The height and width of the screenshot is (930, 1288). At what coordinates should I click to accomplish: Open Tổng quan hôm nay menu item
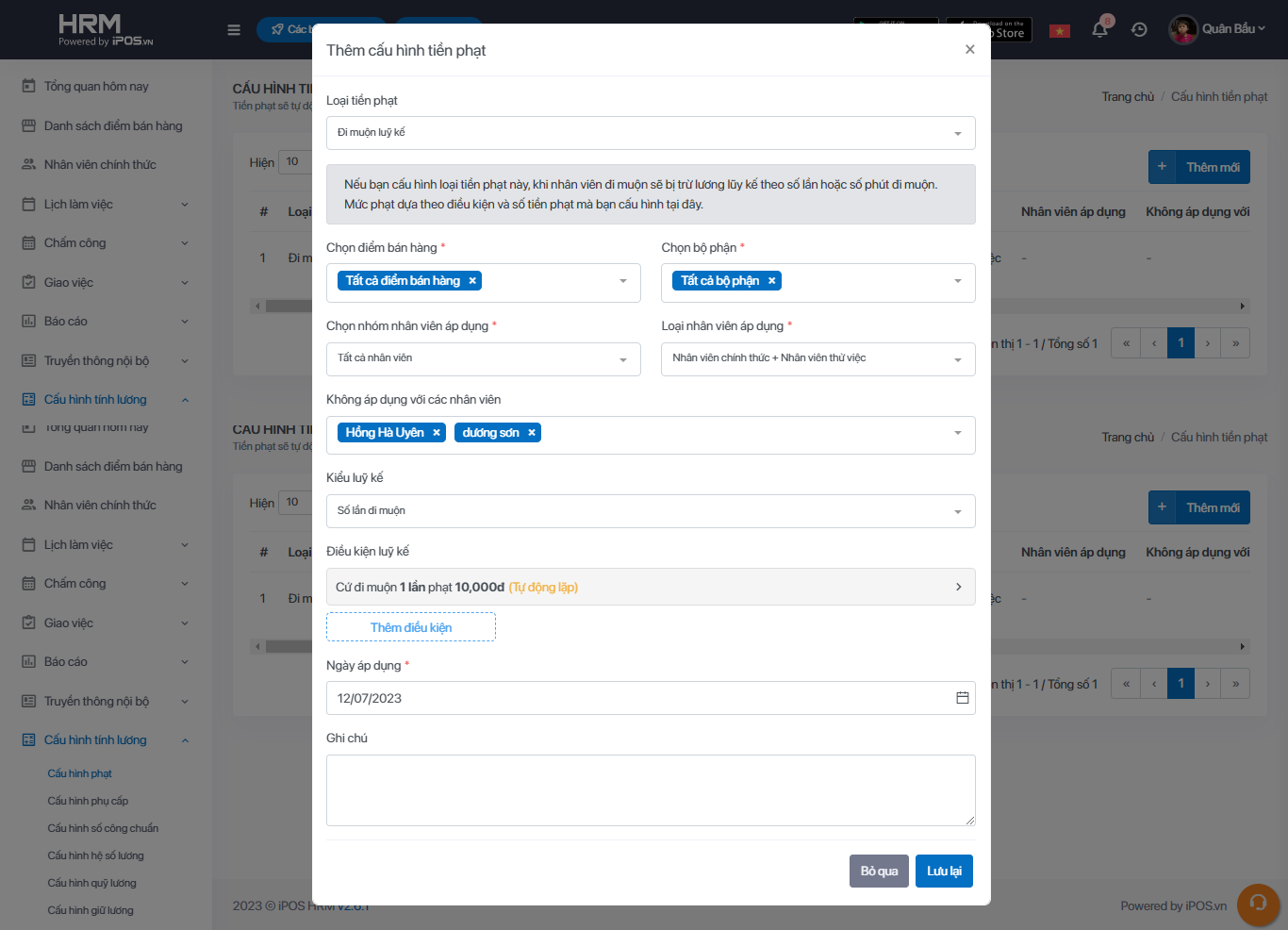click(96, 87)
